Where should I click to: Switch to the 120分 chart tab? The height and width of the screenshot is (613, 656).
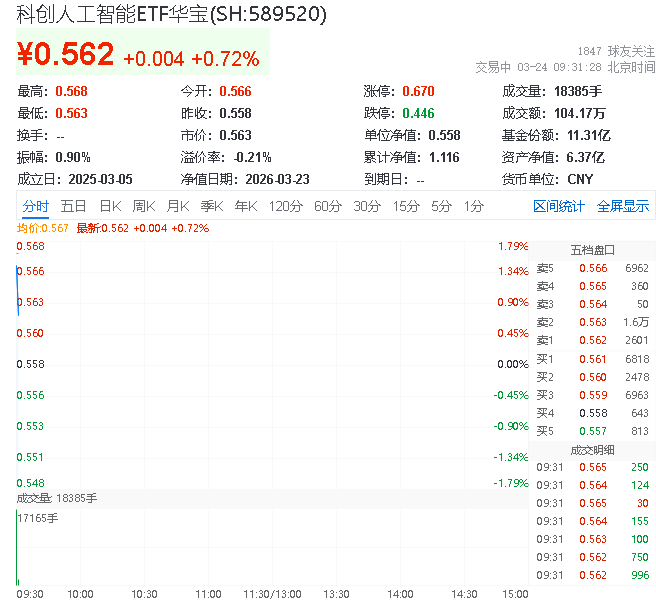pyautogui.click(x=286, y=207)
